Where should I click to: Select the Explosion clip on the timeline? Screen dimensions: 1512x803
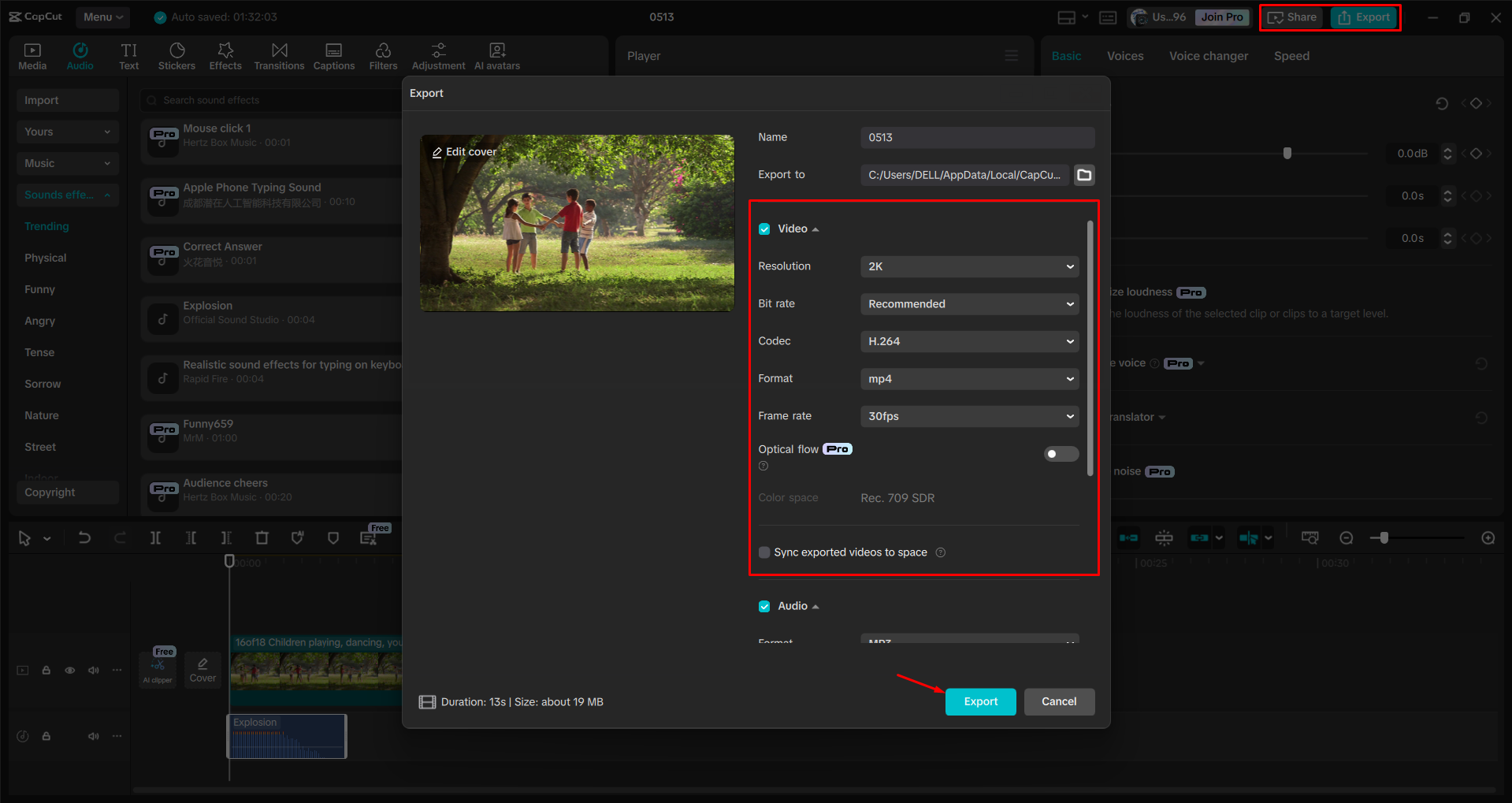click(x=286, y=735)
